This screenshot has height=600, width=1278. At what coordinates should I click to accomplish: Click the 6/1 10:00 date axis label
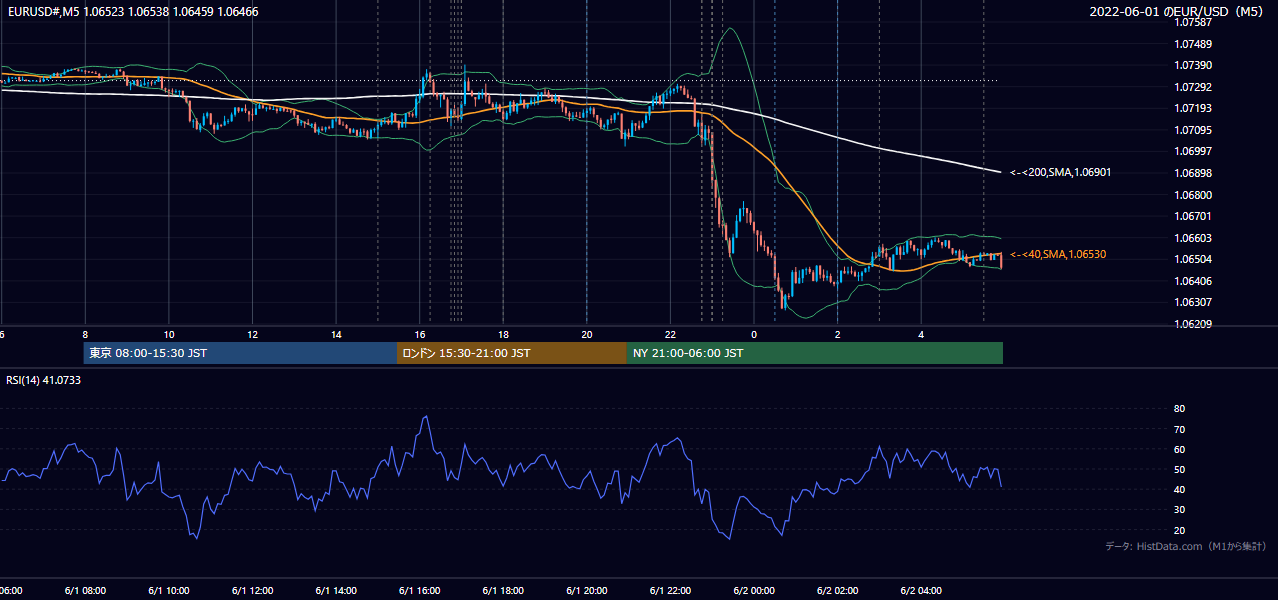point(169,591)
